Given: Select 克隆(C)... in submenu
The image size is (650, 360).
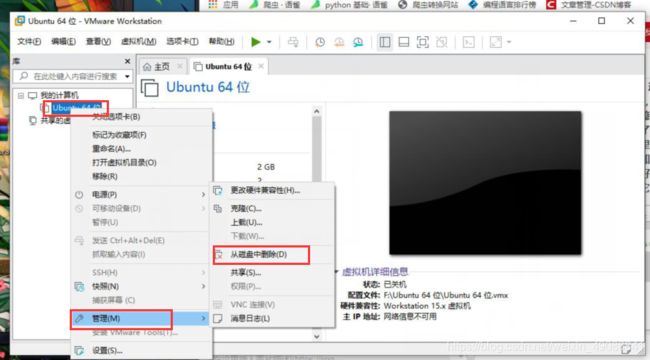Looking at the screenshot, I should point(273,209).
